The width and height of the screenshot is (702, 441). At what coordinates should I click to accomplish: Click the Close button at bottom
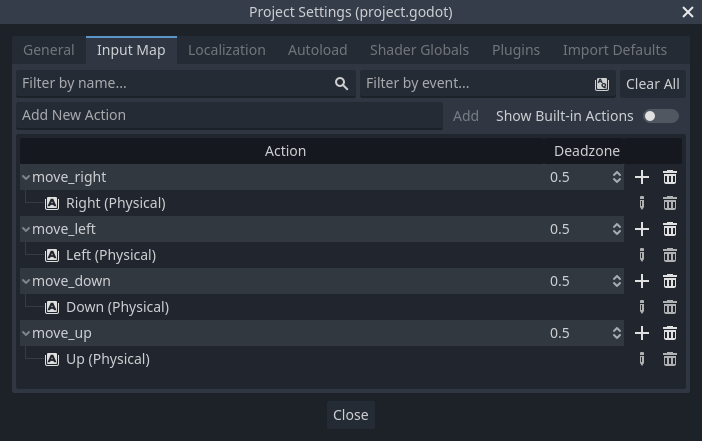(x=351, y=415)
